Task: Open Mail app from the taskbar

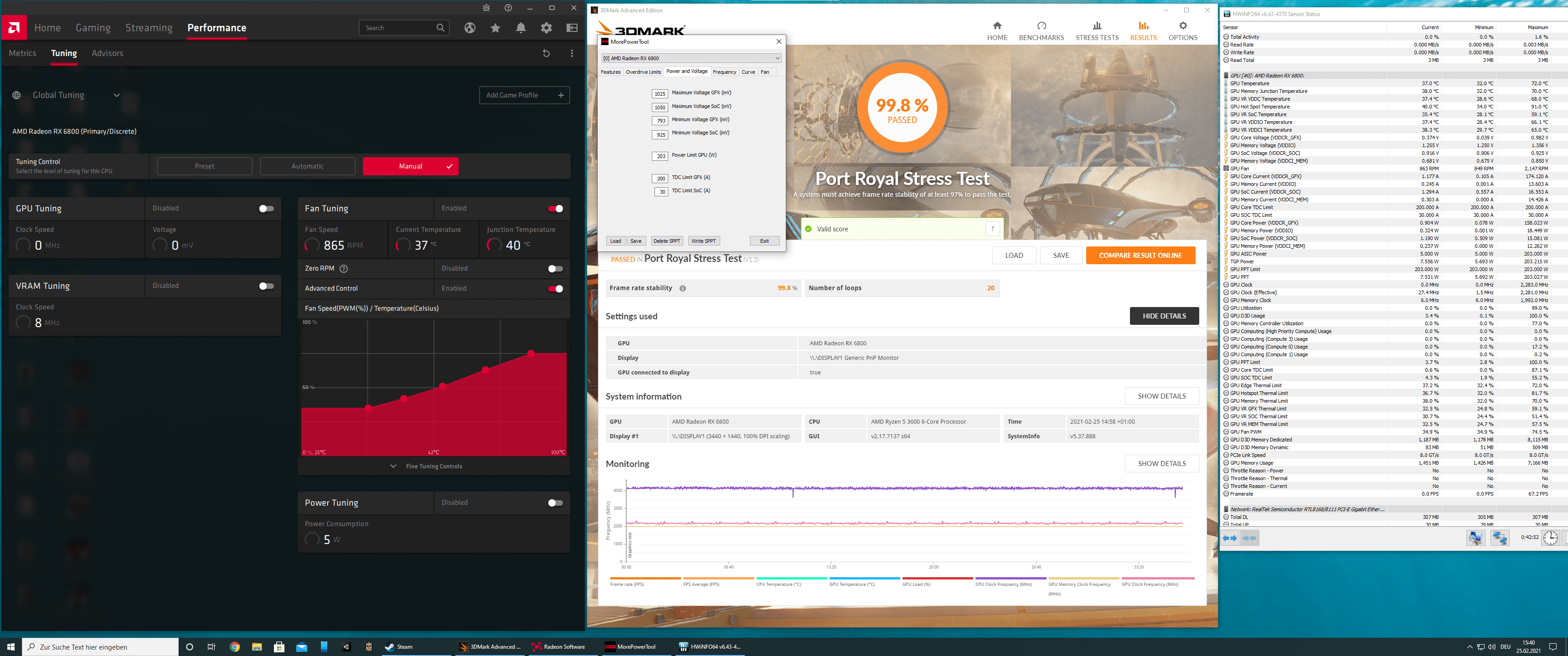Action: (x=301, y=647)
